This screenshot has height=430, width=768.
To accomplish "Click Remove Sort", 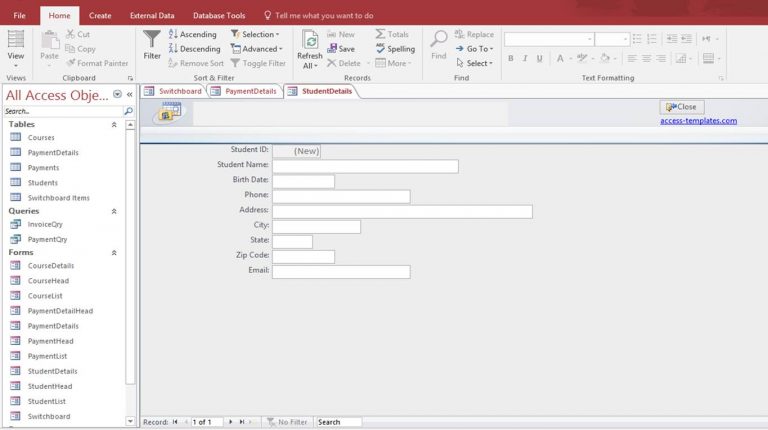I will pos(196,63).
